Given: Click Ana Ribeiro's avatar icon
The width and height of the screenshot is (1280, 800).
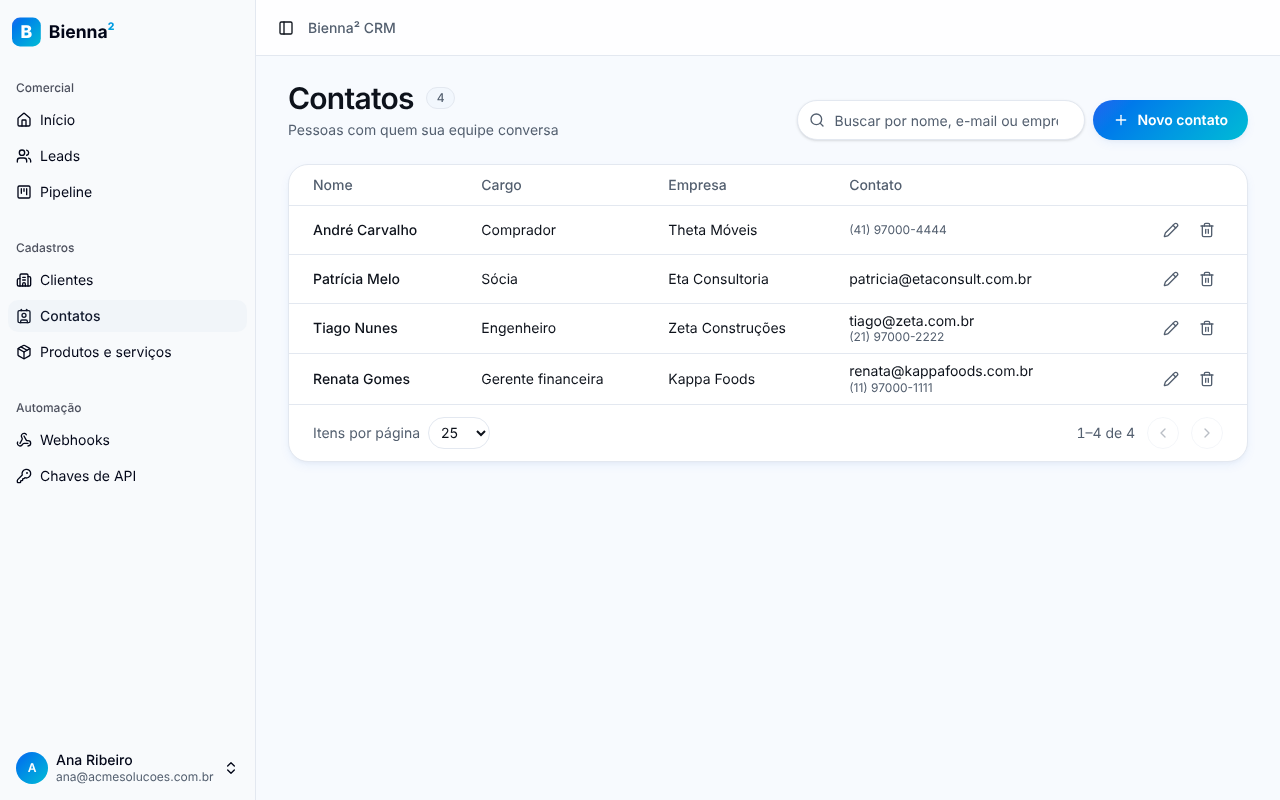Looking at the screenshot, I should click(x=32, y=768).
